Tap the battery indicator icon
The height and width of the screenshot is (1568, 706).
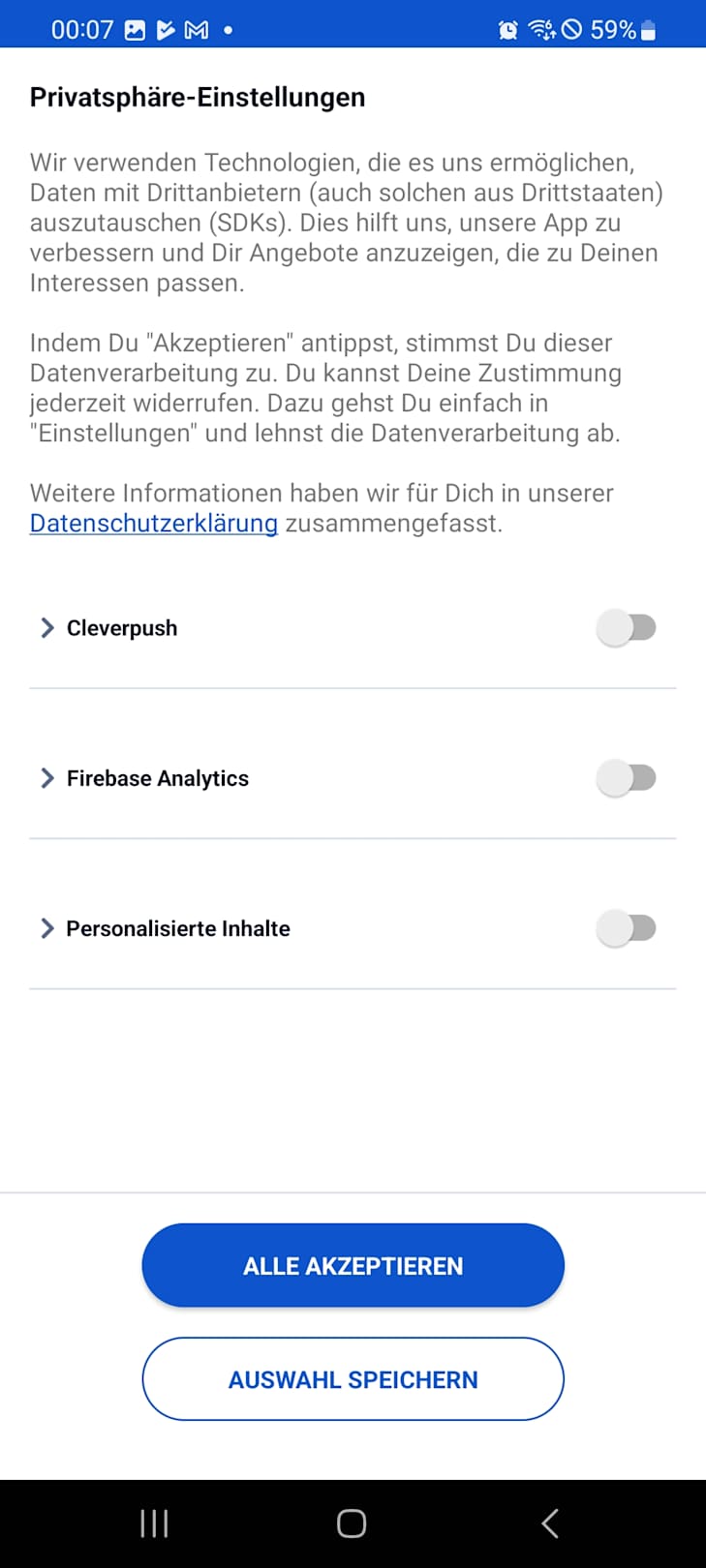point(649,30)
